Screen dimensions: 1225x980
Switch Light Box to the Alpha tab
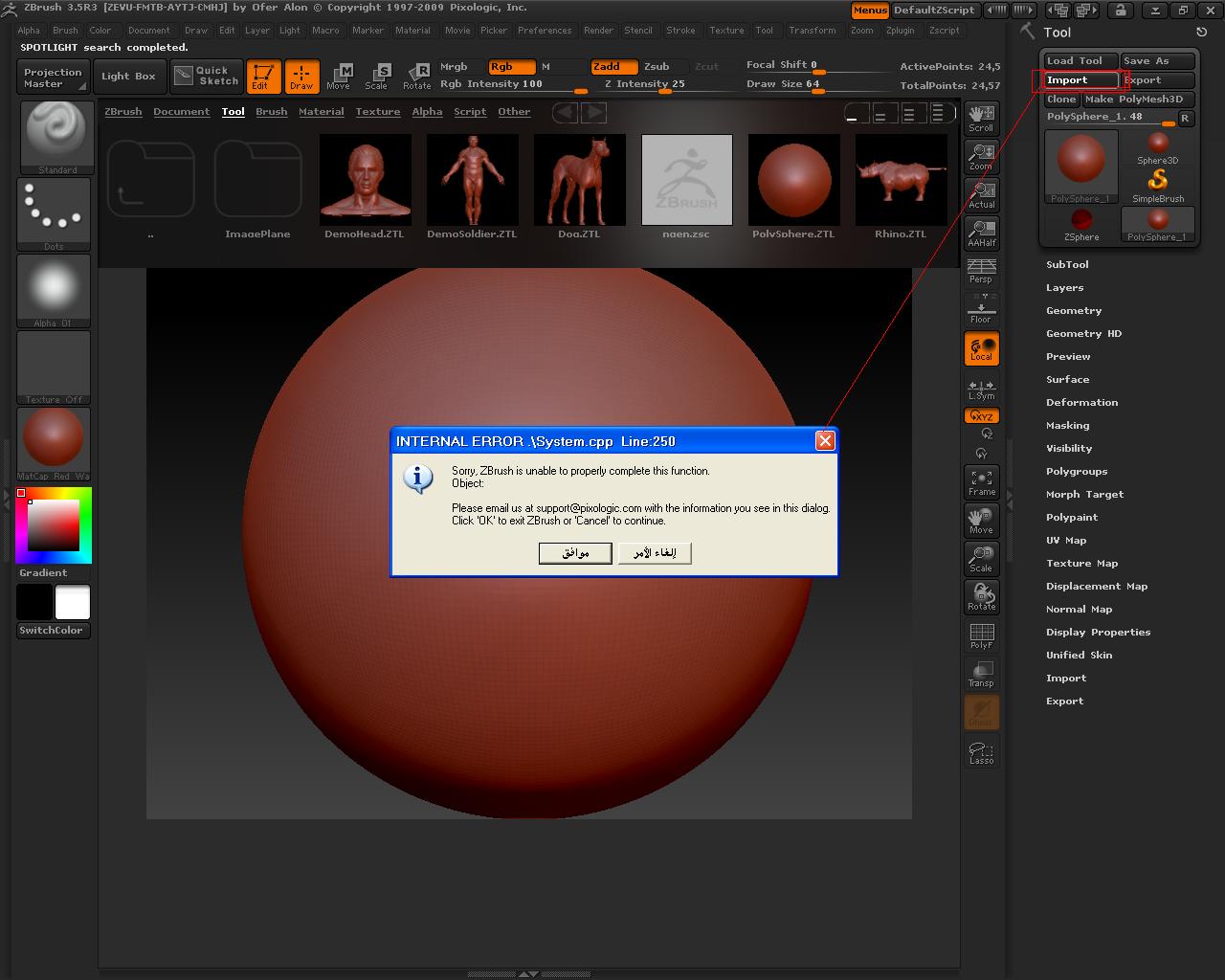(x=427, y=112)
